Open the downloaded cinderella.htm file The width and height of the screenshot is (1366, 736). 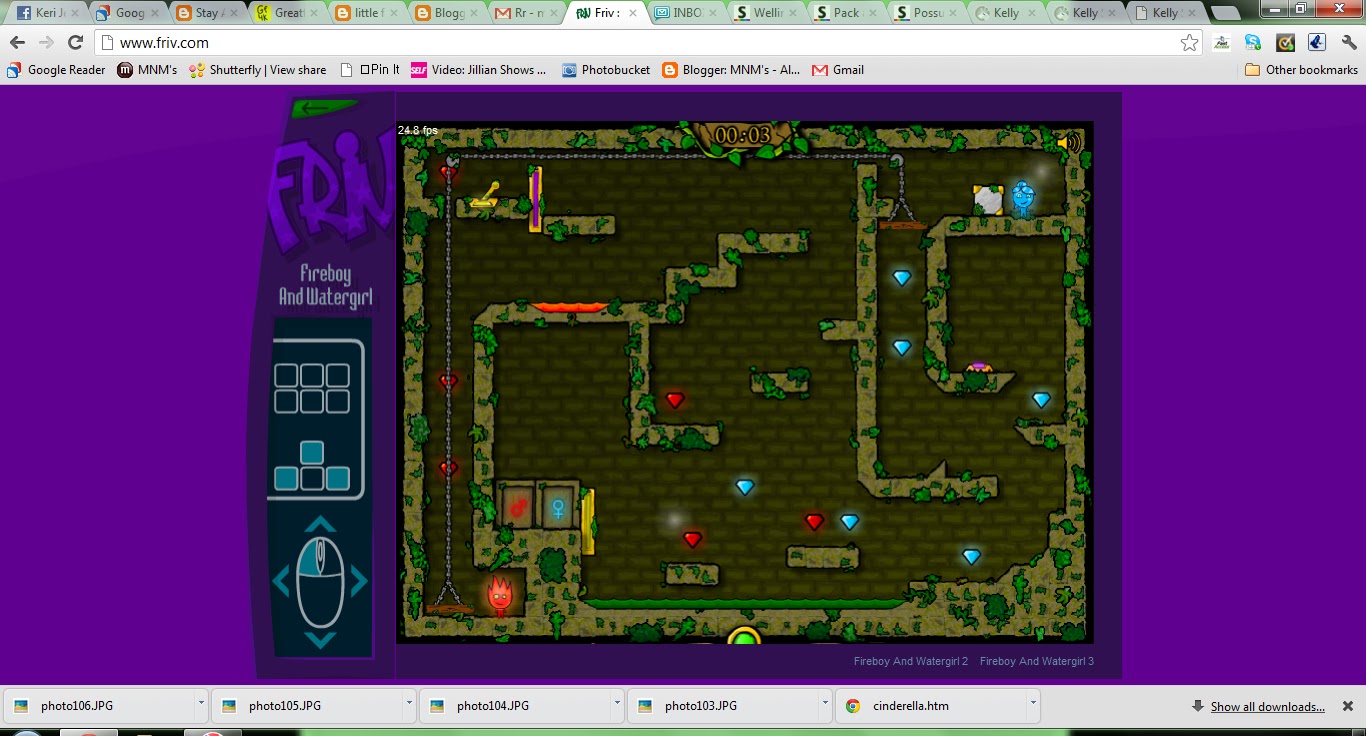[931, 706]
